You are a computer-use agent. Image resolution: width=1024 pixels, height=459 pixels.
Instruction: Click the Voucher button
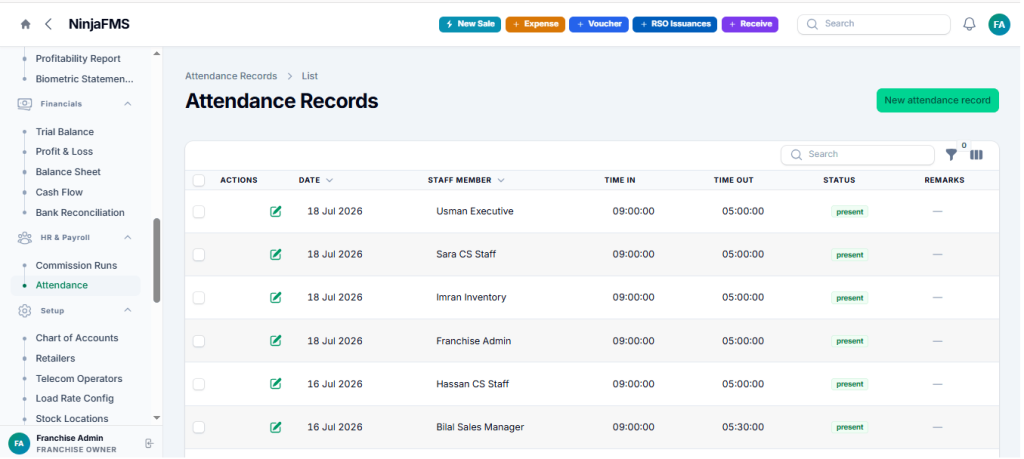pyautogui.click(x=599, y=24)
